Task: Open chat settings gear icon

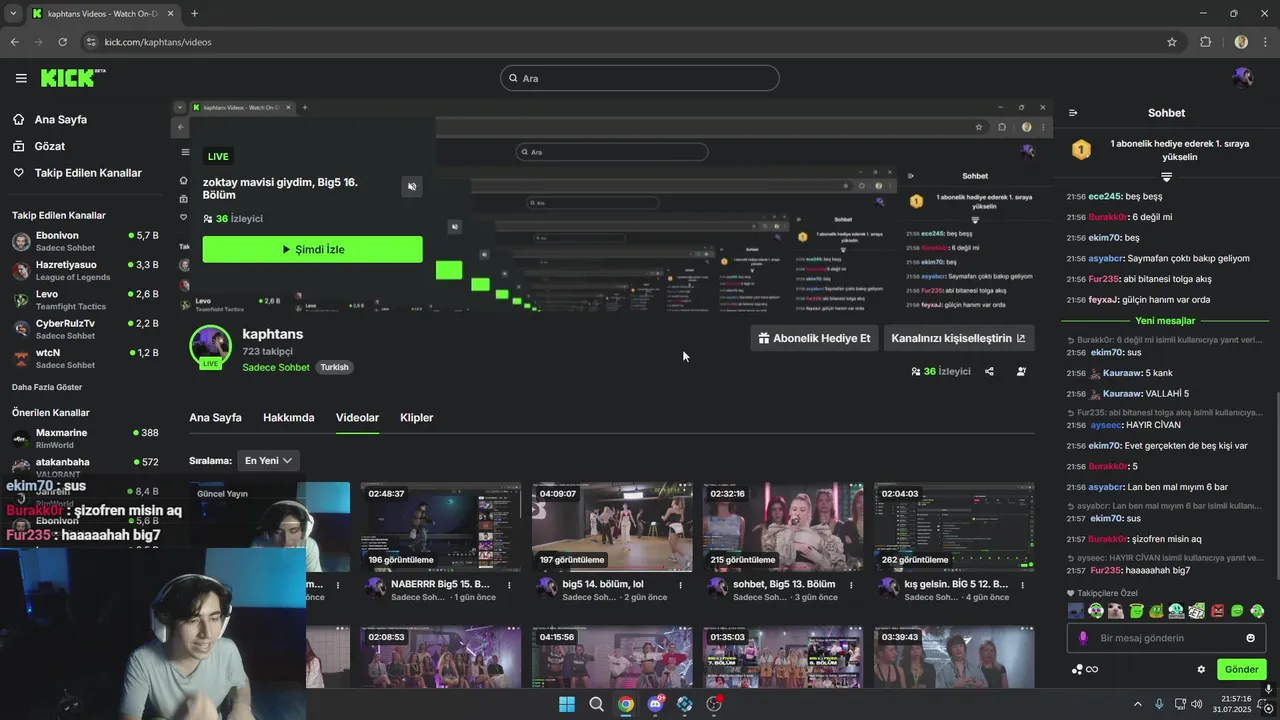Action: (x=1201, y=669)
